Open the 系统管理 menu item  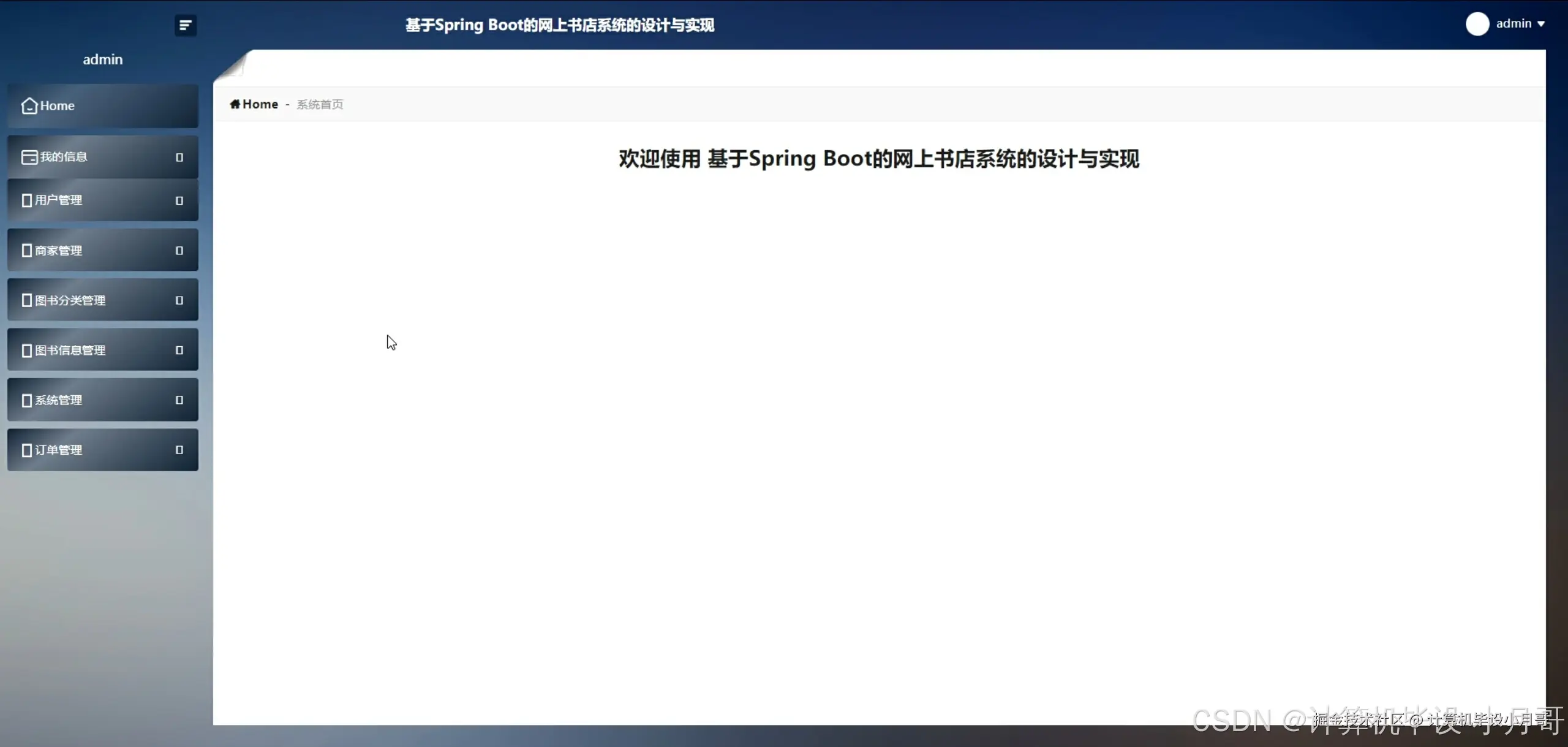59,400
